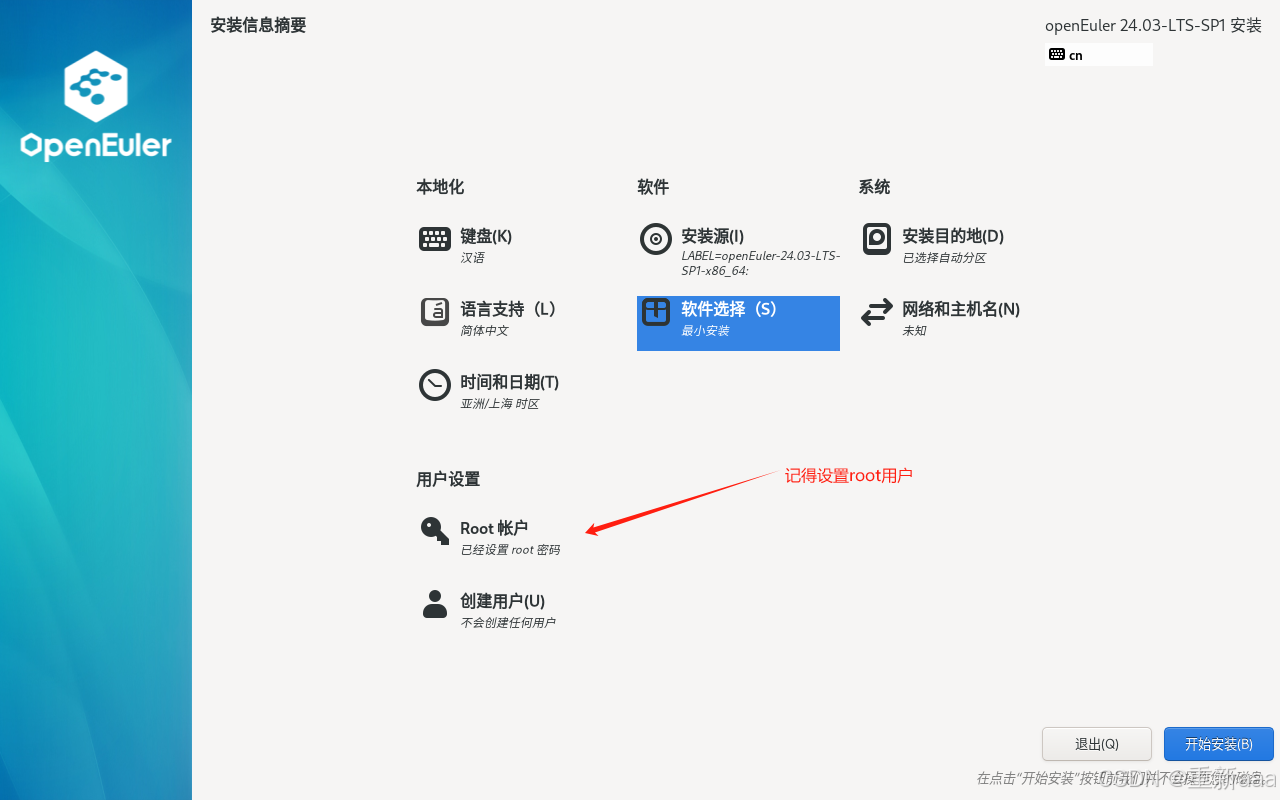The image size is (1280, 800).
Task: Open 创建用户(U) settings
Action: [x=502, y=601]
